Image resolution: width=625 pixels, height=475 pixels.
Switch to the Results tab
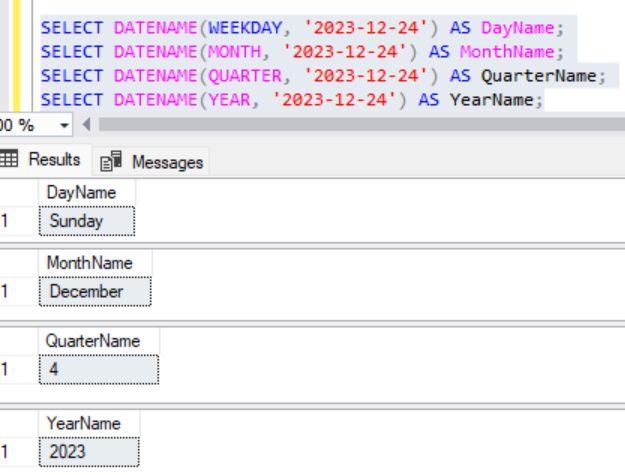[54, 160]
